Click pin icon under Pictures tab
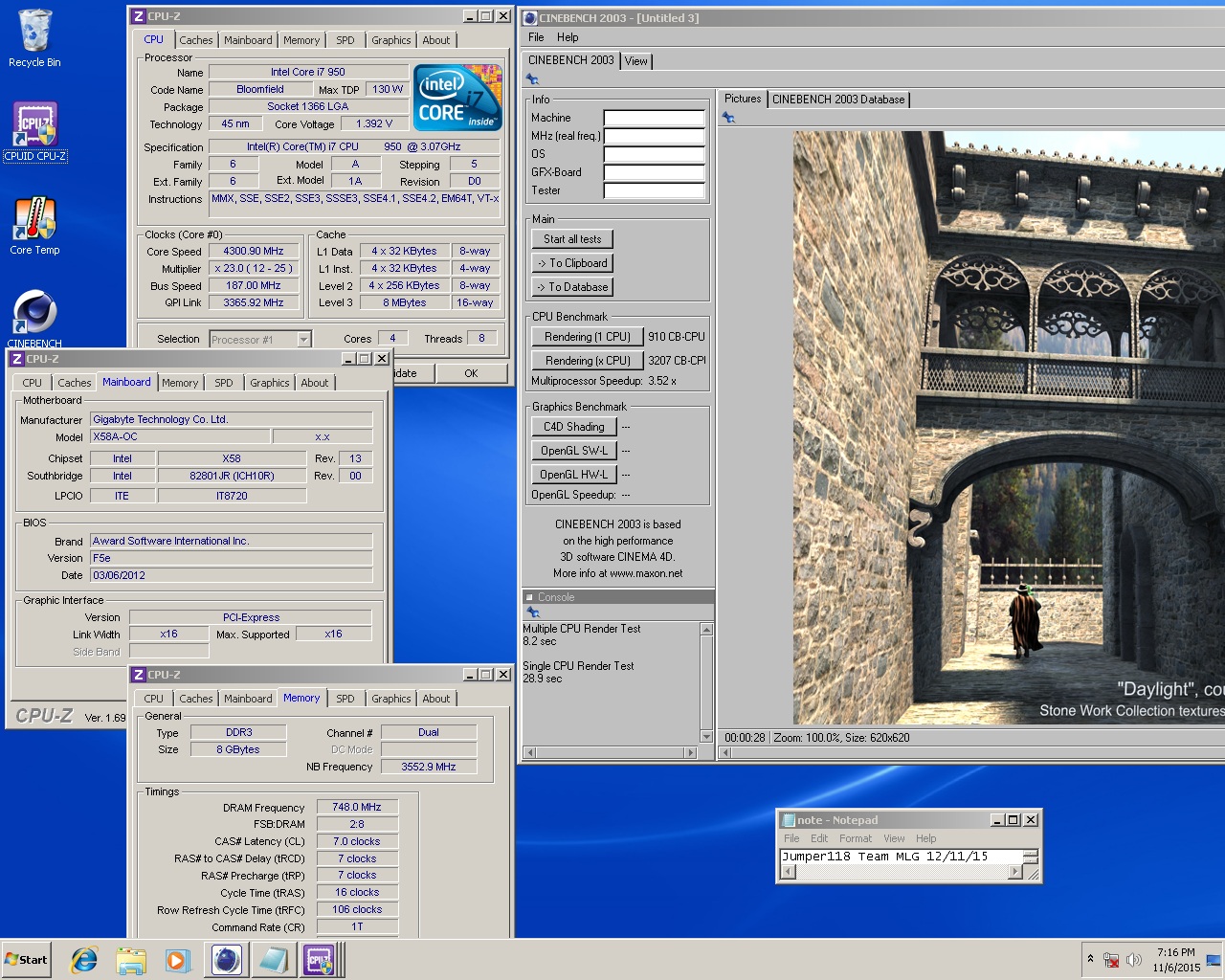 tap(728, 117)
